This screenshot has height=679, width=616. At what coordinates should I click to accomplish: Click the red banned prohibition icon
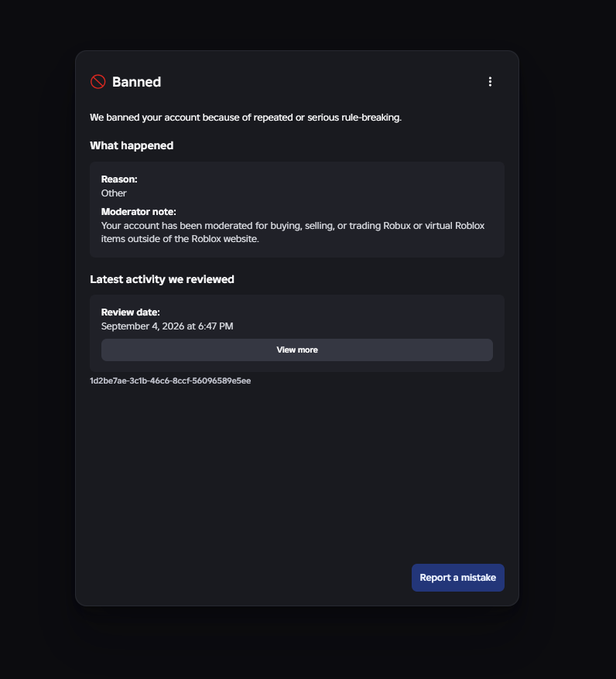pyautogui.click(x=98, y=82)
